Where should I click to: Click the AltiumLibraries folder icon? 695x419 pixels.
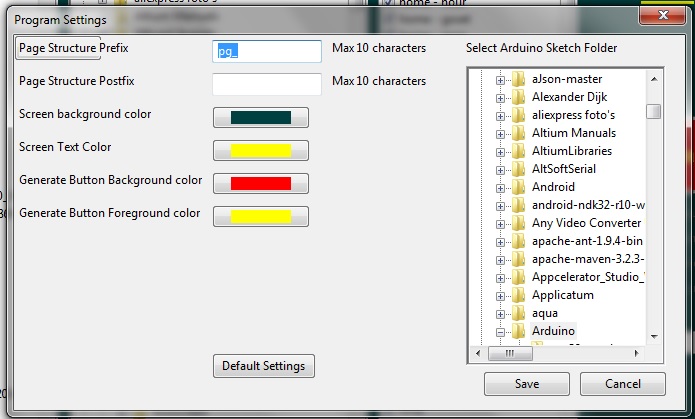pos(518,151)
